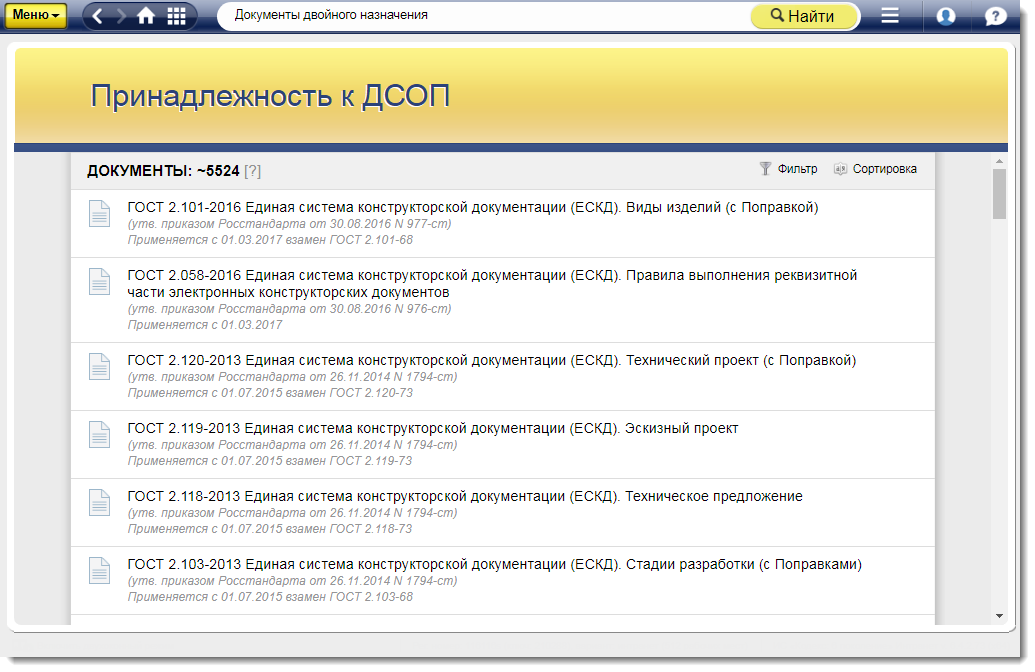
Task: Click the scrollbar down arrow
Action: tap(999, 616)
